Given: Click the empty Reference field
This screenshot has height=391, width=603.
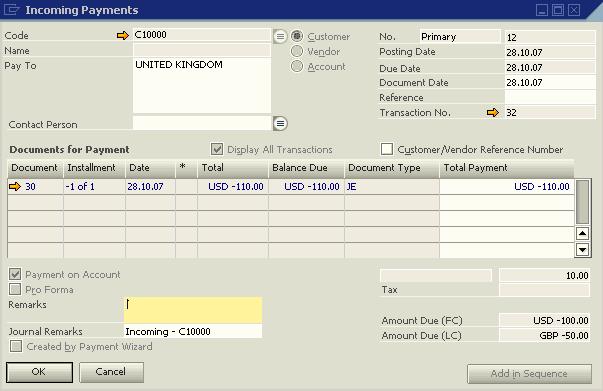Looking at the screenshot, I should tap(550, 97).
